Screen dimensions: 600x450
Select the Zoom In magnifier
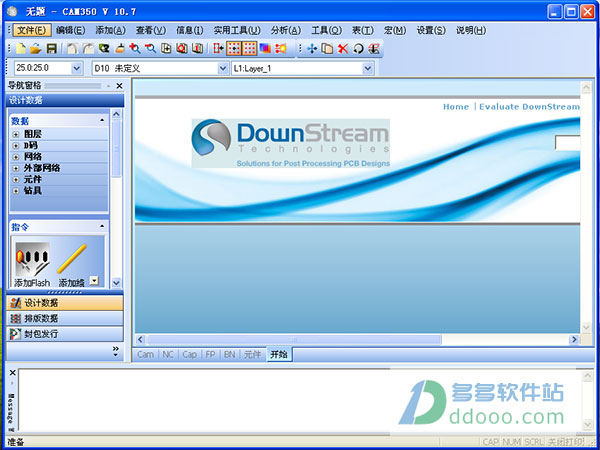click(135, 48)
